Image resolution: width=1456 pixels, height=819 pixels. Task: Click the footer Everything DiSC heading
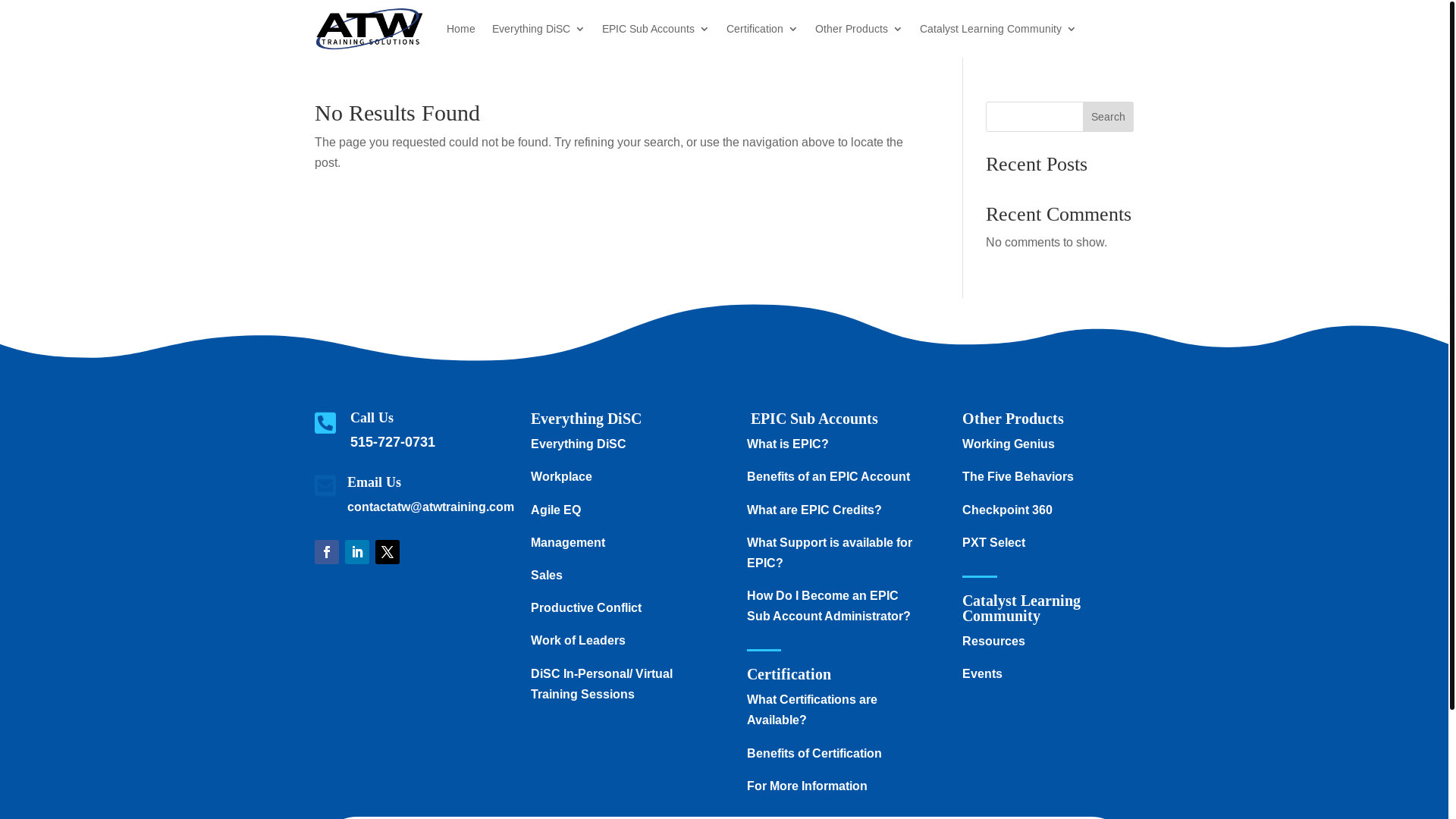(586, 419)
